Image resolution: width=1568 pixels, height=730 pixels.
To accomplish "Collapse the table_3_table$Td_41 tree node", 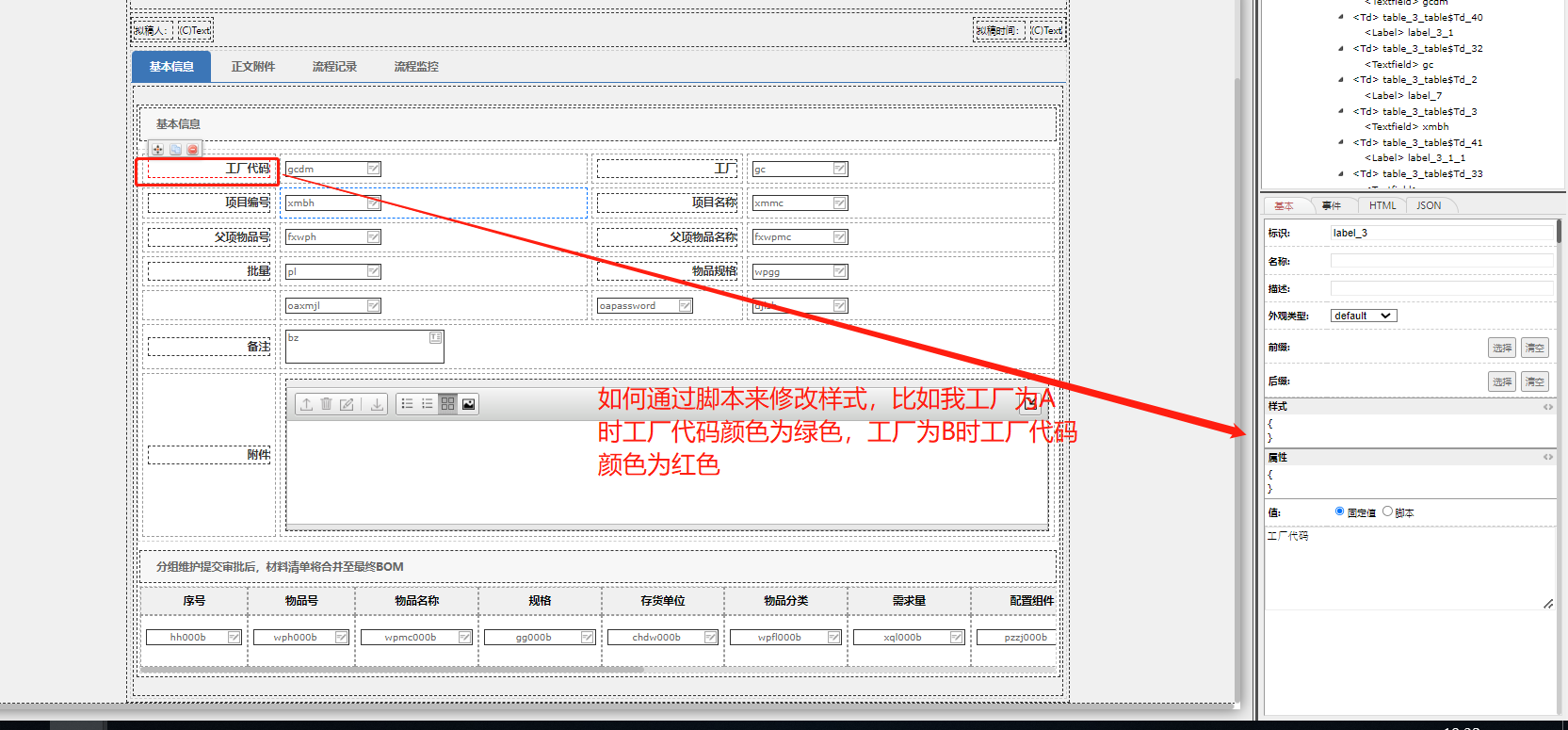I will coord(1341,142).
